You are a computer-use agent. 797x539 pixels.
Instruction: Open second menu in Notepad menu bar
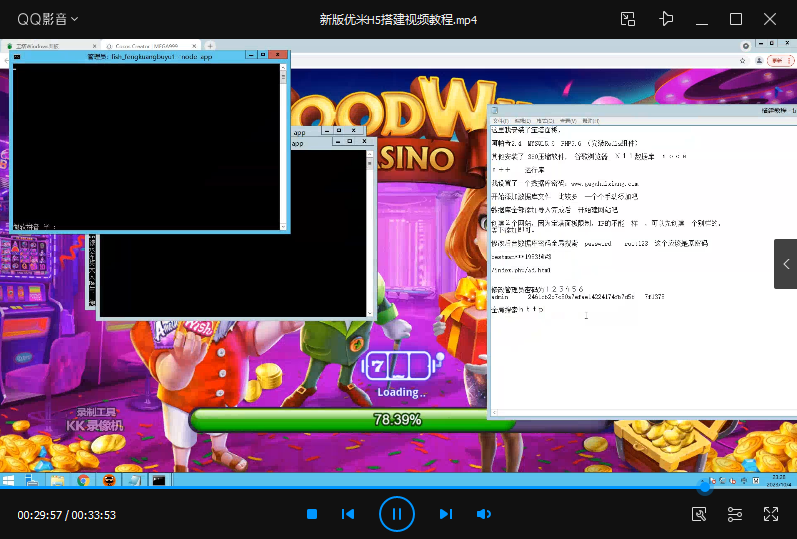point(523,121)
